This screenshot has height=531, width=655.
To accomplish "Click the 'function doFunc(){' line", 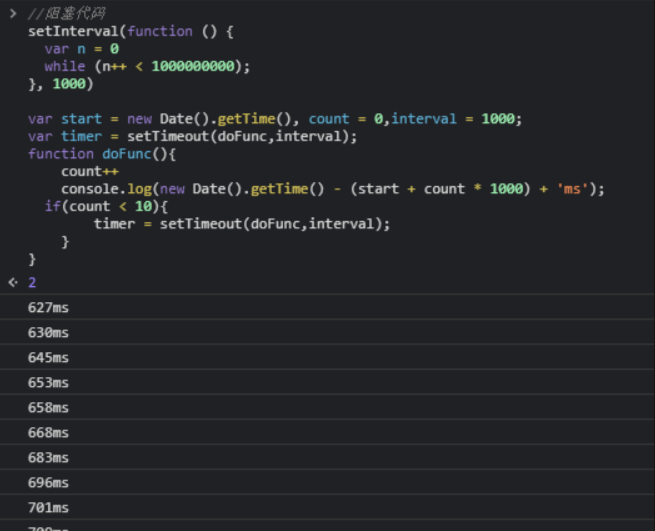I will click(x=102, y=154).
